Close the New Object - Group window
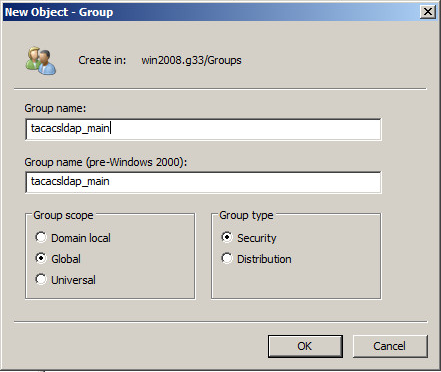This screenshot has height=372, width=441. pyautogui.click(x=428, y=12)
